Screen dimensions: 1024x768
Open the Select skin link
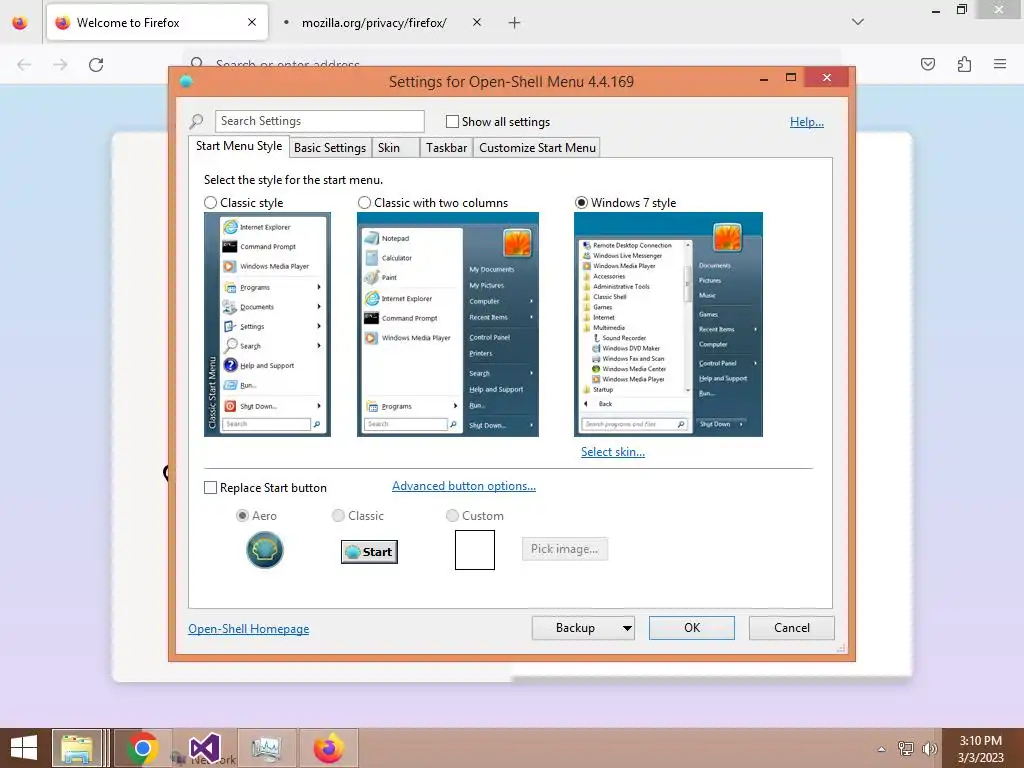point(613,452)
